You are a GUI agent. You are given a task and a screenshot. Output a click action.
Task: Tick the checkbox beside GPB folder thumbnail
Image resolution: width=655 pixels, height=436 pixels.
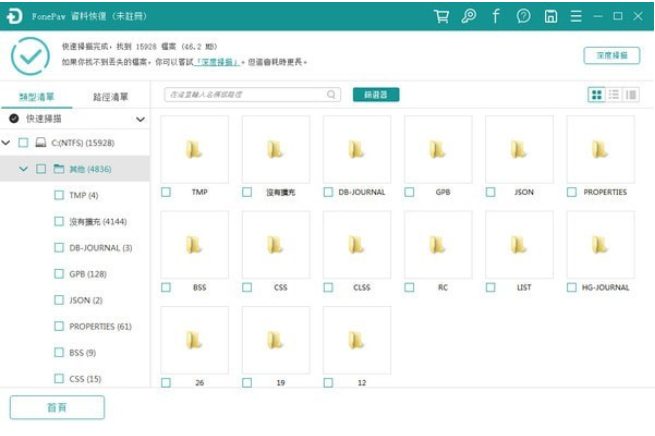[409, 192]
